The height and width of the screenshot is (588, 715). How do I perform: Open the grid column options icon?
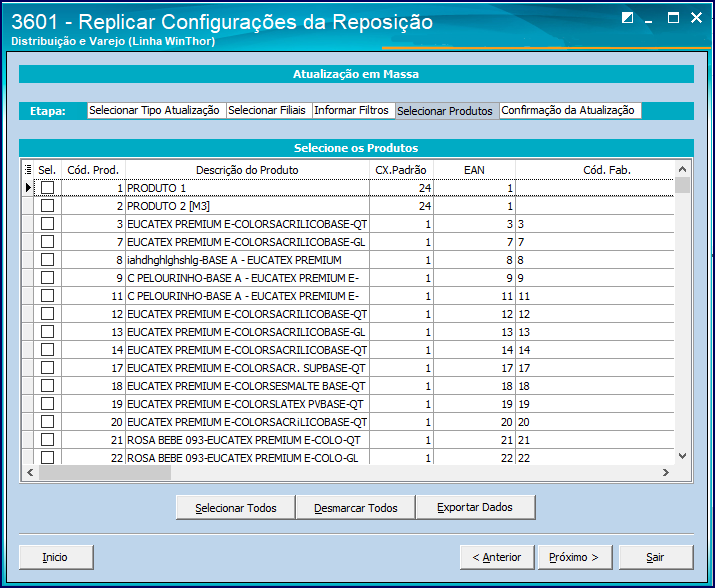[28, 170]
